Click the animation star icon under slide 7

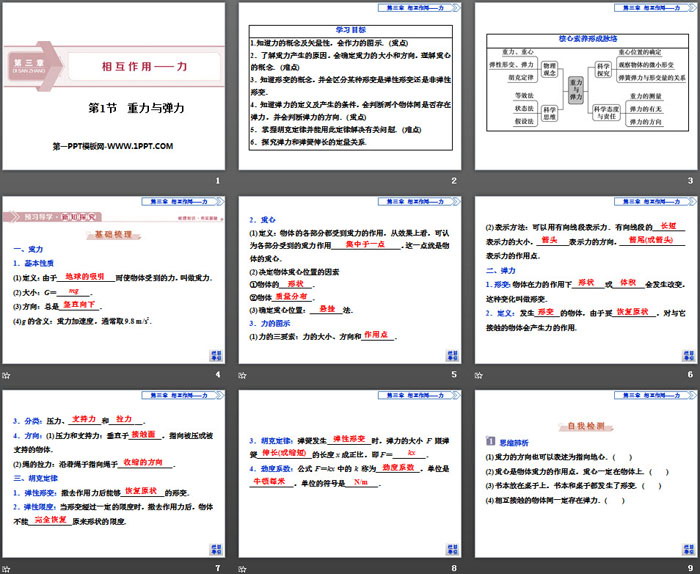tap(6, 569)
